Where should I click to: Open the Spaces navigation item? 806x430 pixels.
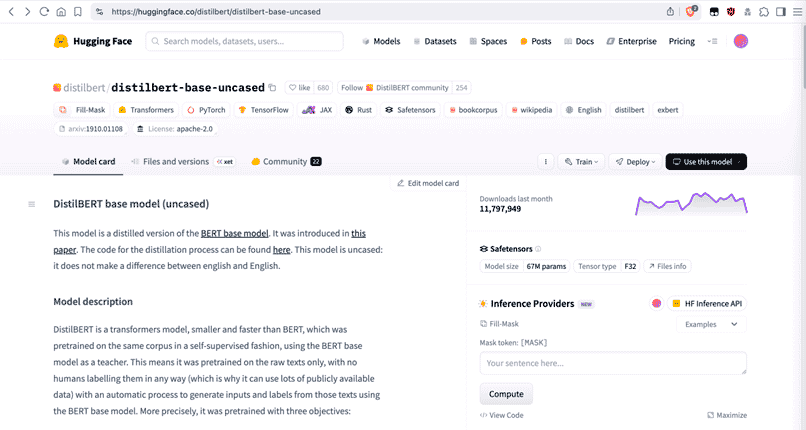[488, 41]
